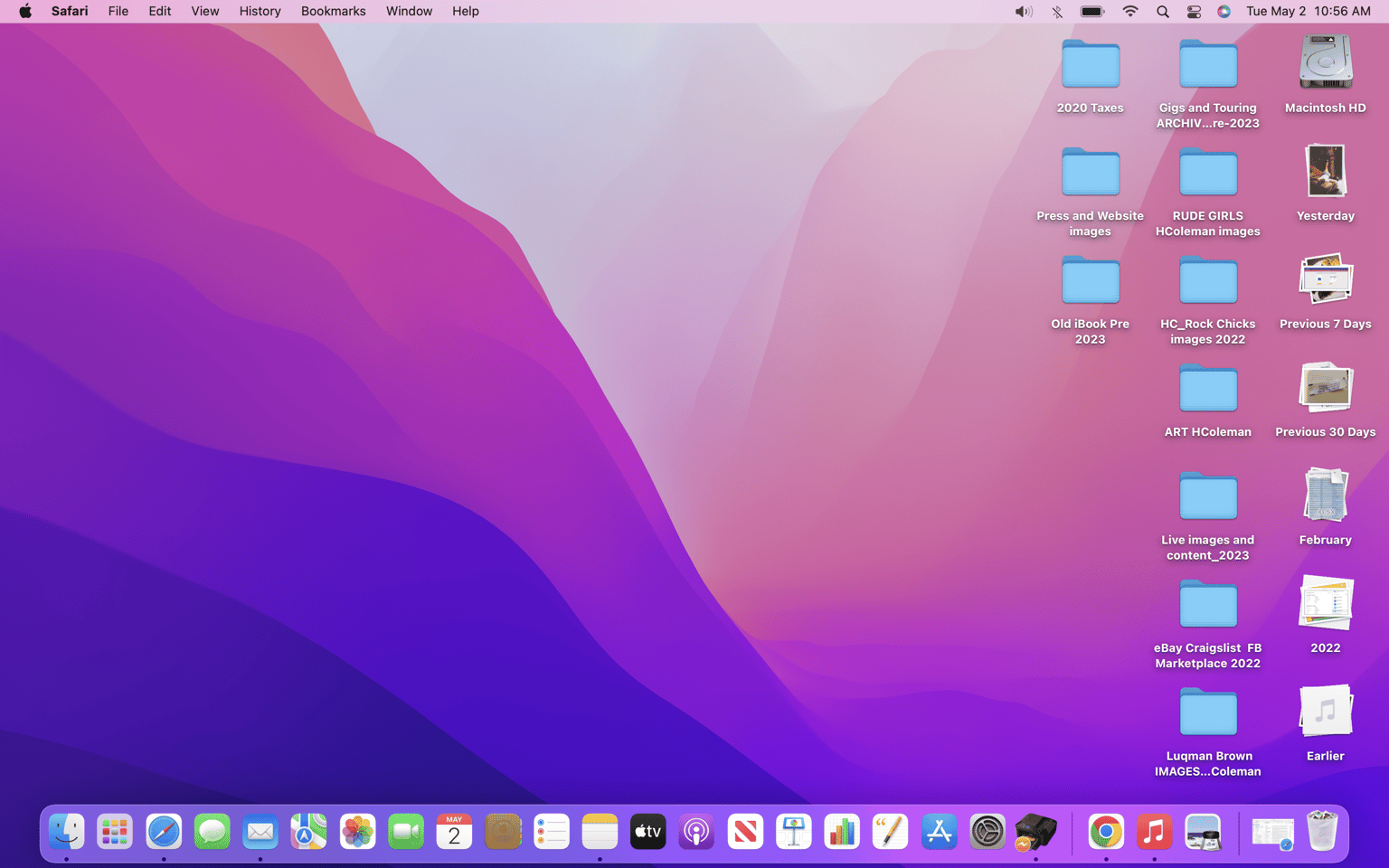
Task: Open the Edit menu
Action: 160,11
